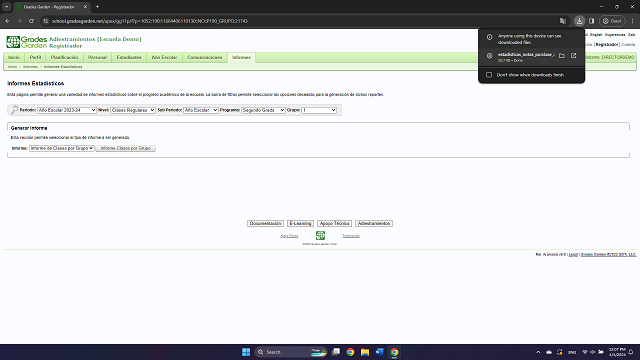
Task: Click the Inicio breadcrumb link
Action: [12, 67]
